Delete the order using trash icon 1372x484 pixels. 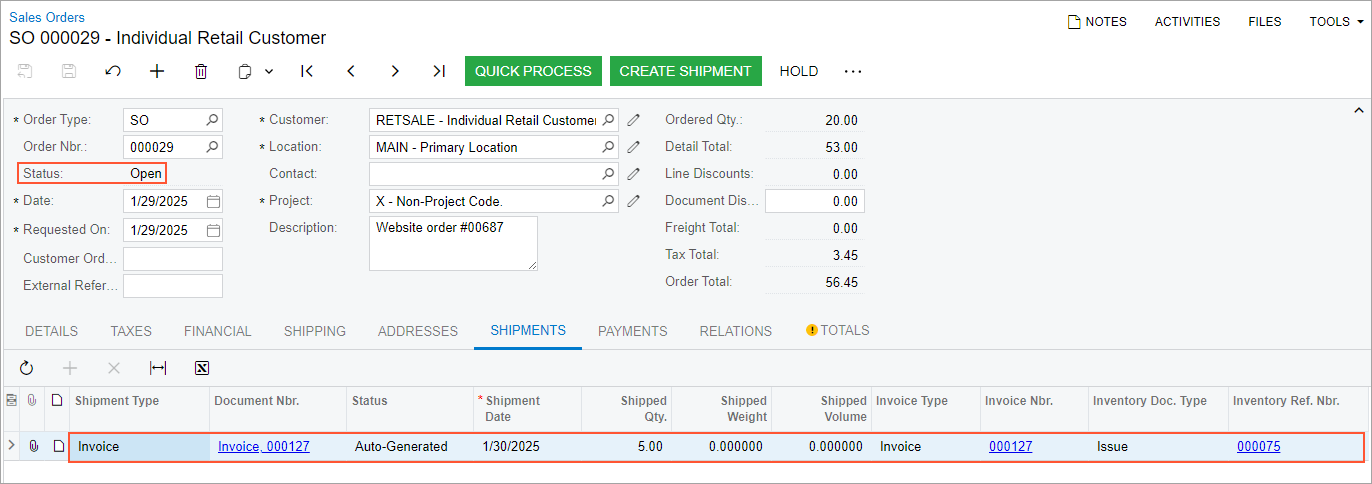(201, 71)
